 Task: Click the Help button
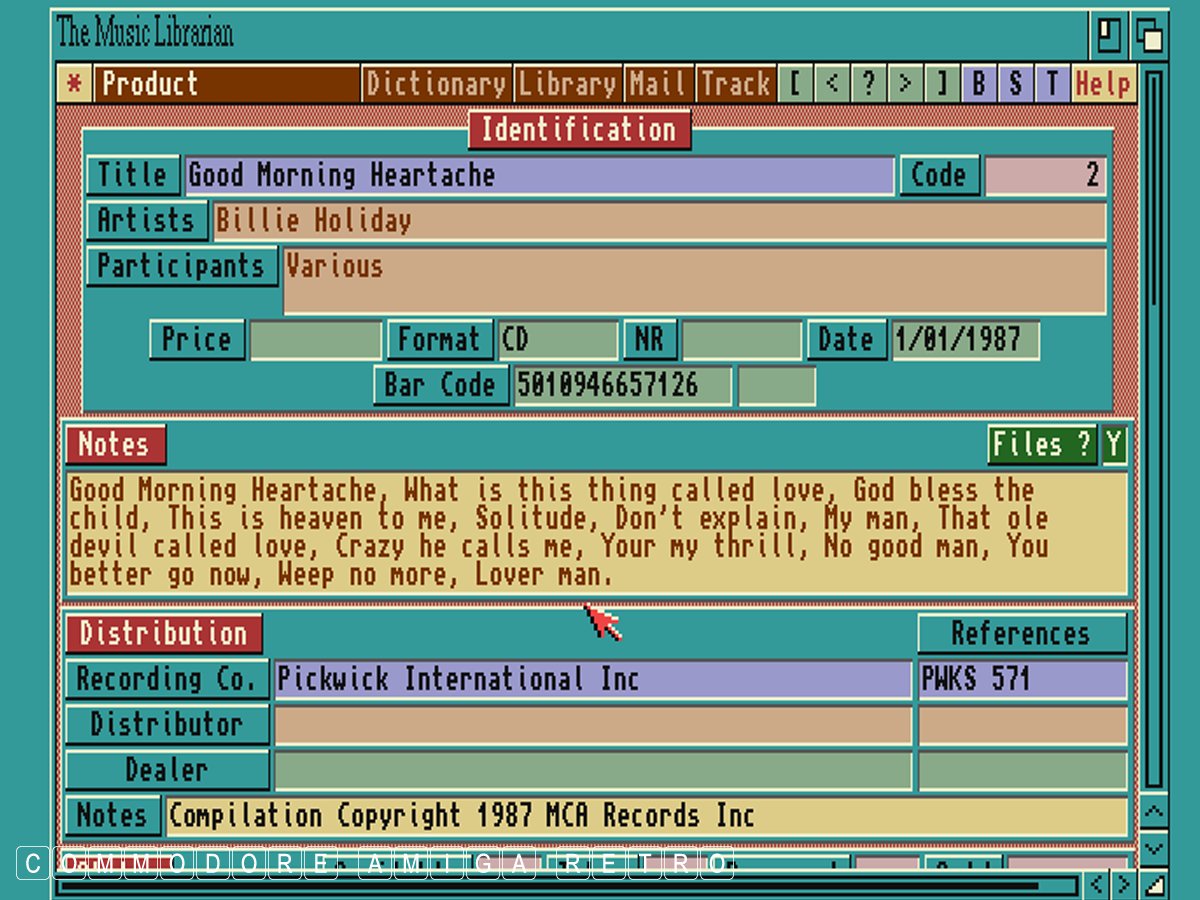tap(1104, 85)
